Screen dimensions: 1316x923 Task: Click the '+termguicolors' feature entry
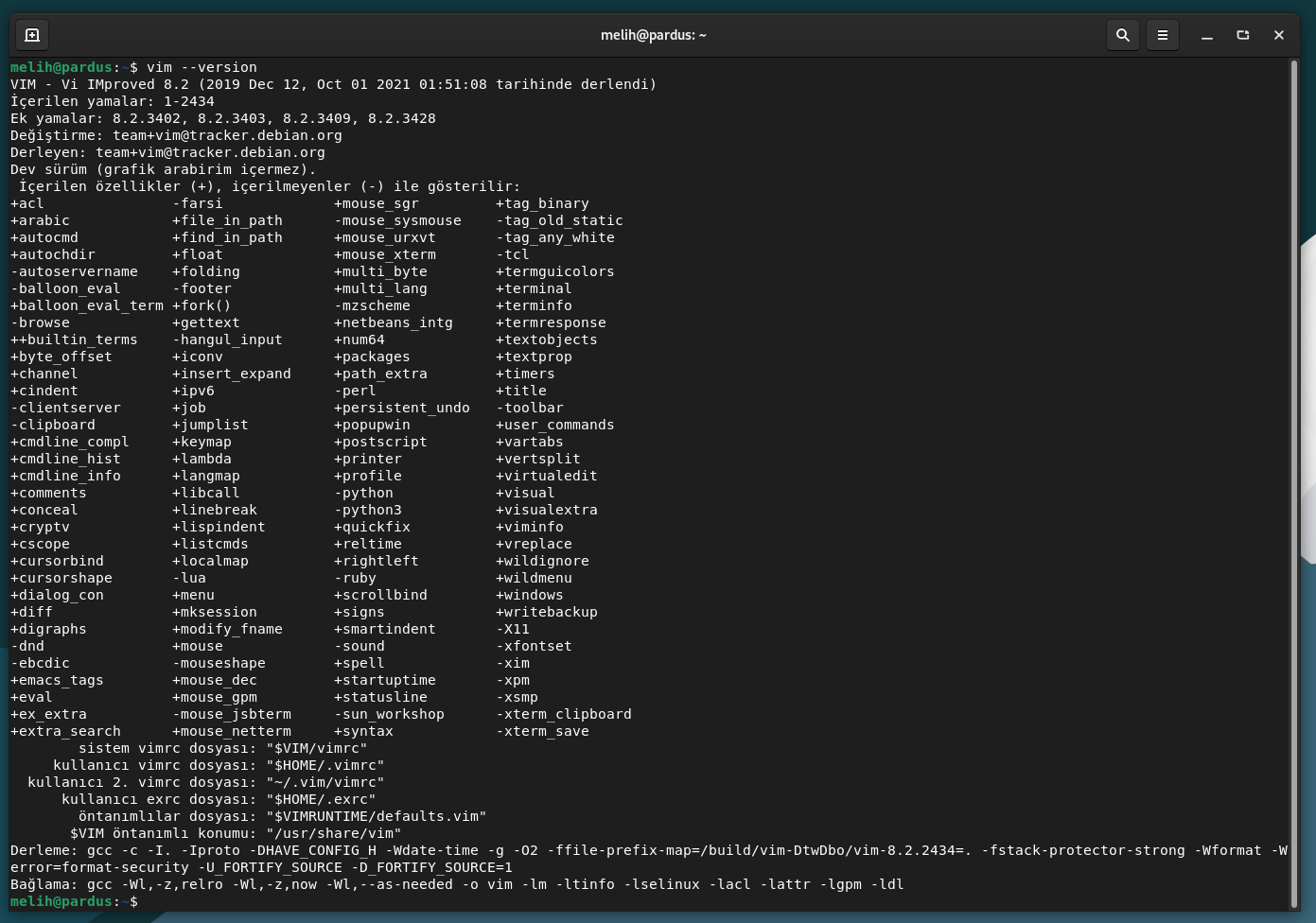555,271
